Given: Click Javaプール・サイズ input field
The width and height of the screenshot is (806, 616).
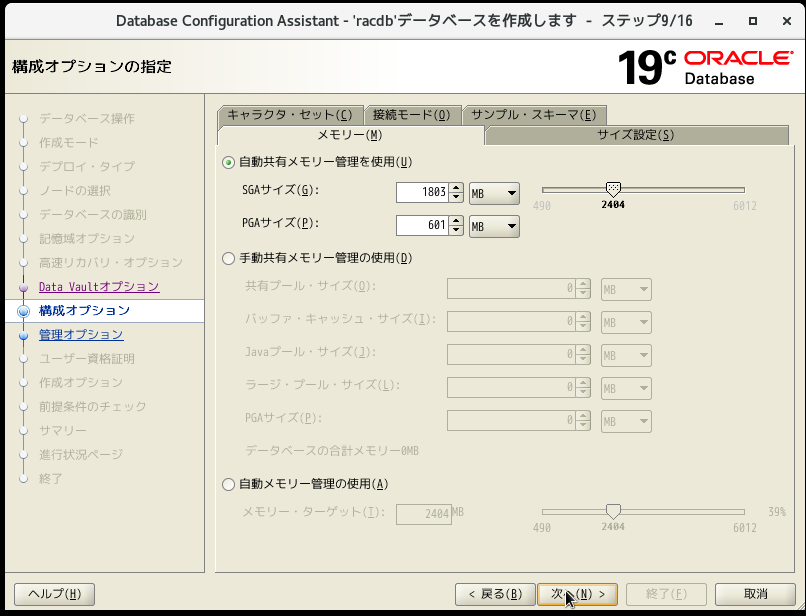Looking at the screenshot, I should pyautogui.click(x=511, y=355).
